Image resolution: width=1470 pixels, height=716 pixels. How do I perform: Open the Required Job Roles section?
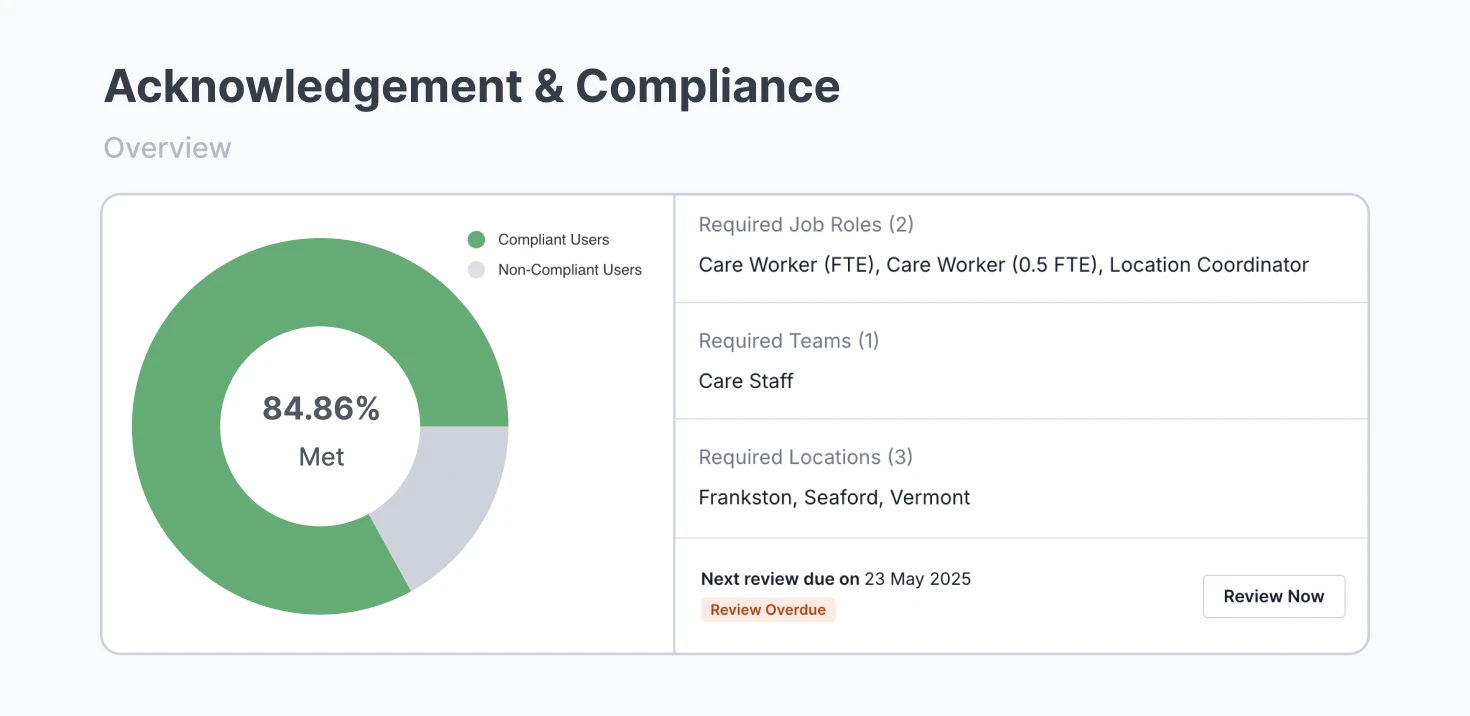point(806,224)
